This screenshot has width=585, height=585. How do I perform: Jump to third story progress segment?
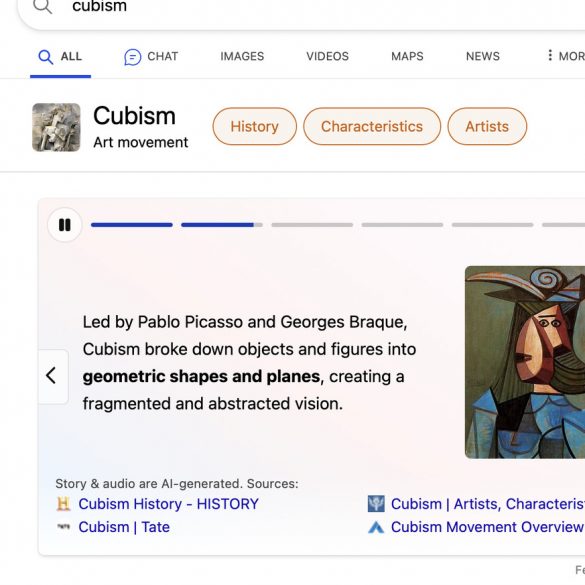pyautogui.click(x=312, y=225)
